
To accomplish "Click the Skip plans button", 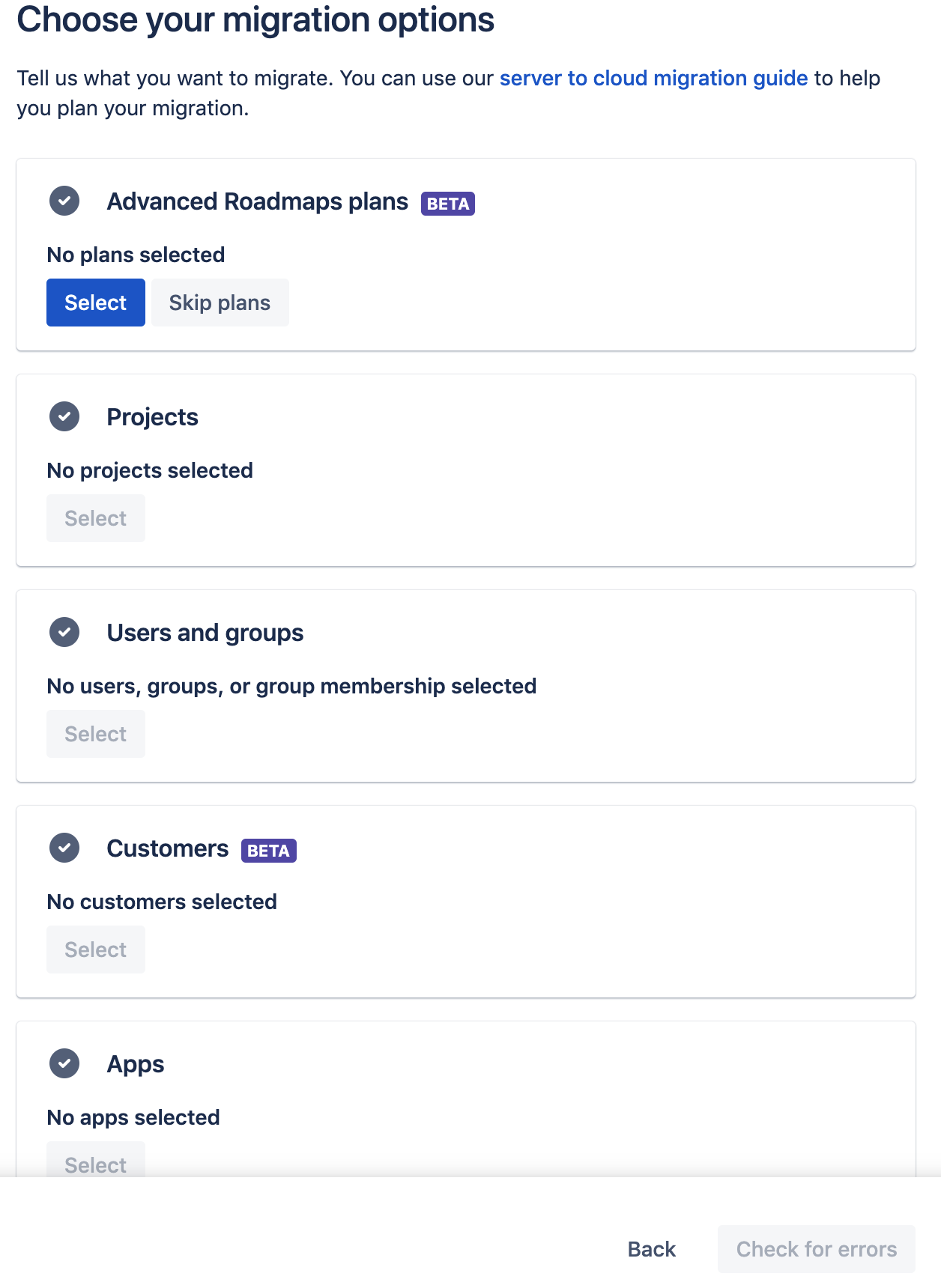I will [x=220, y=303].
